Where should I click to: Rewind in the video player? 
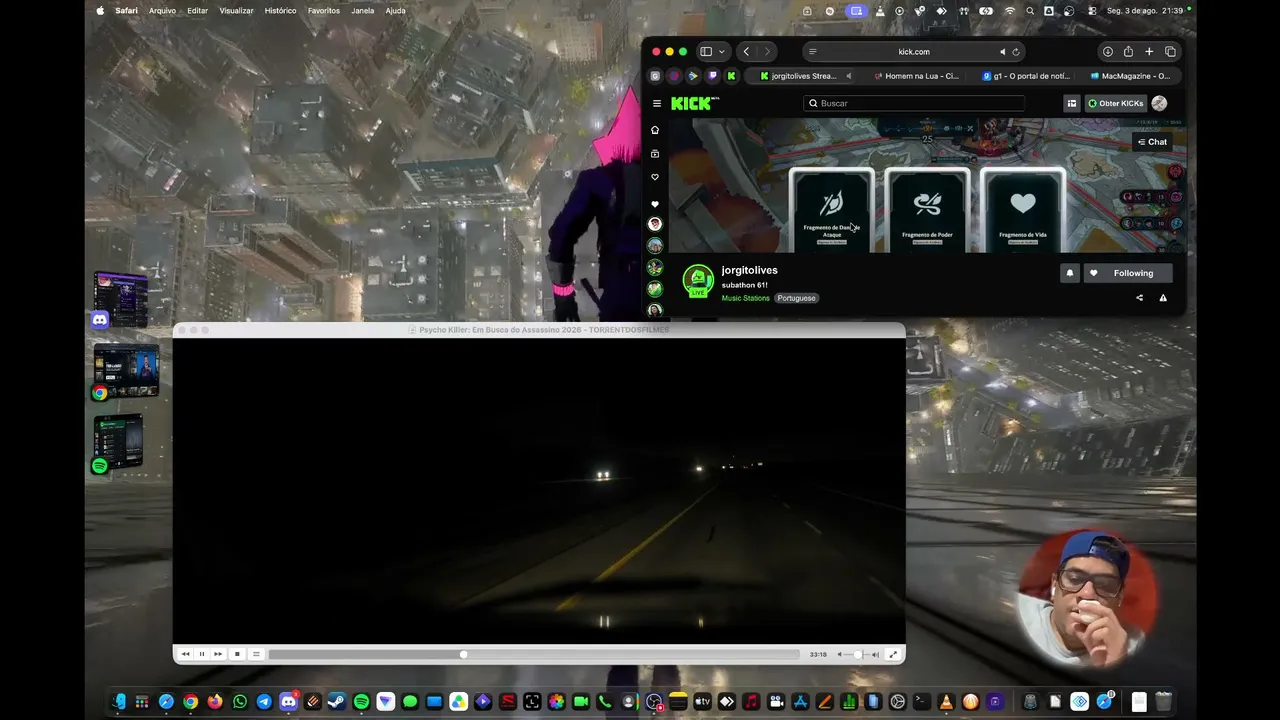(x=185, y=654)
